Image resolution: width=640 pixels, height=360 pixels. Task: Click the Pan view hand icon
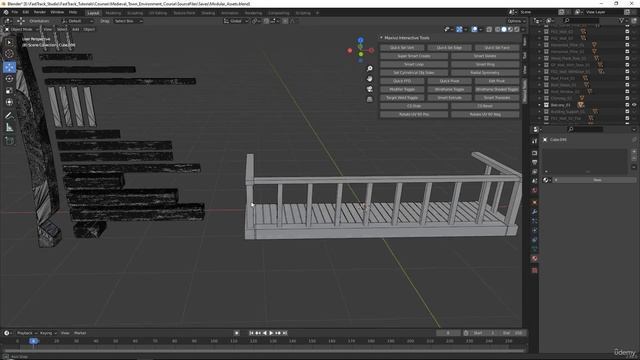pyautogui.click(x=369, y=79)
